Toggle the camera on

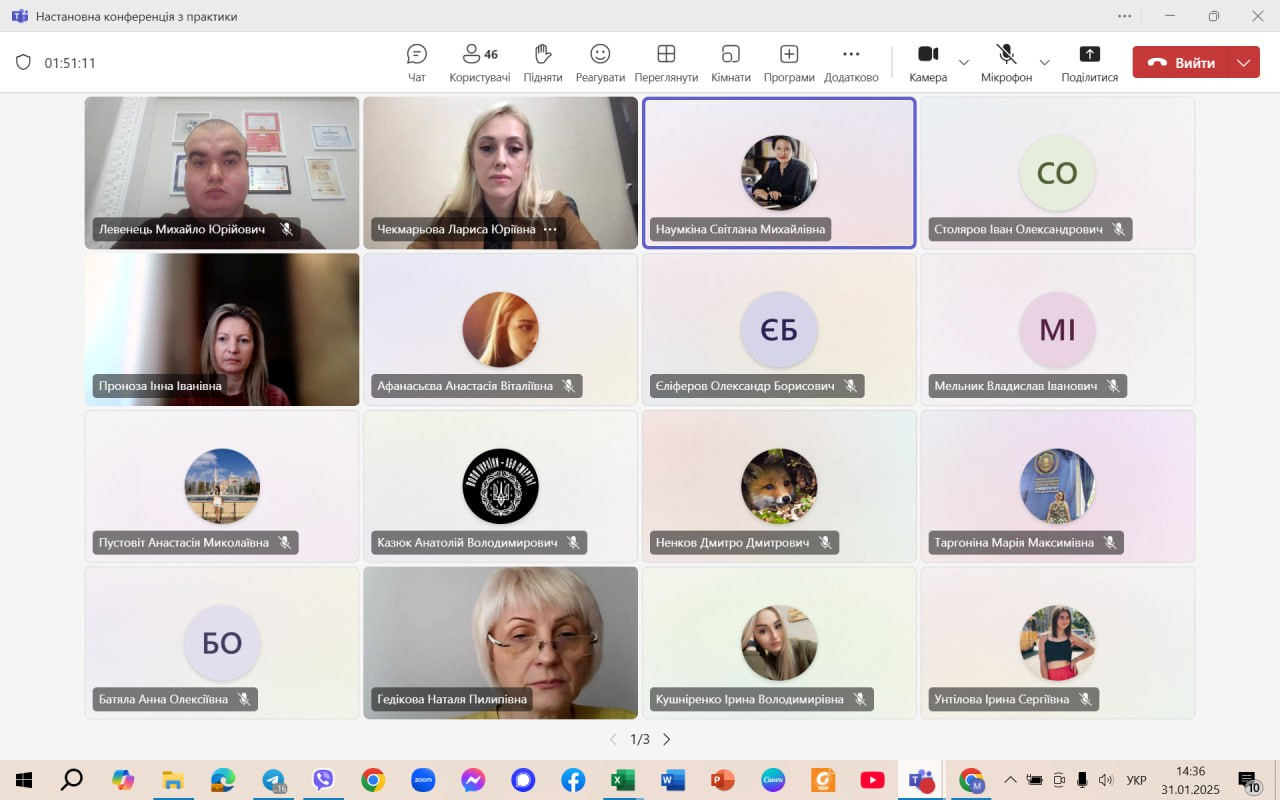coord(928,62)
